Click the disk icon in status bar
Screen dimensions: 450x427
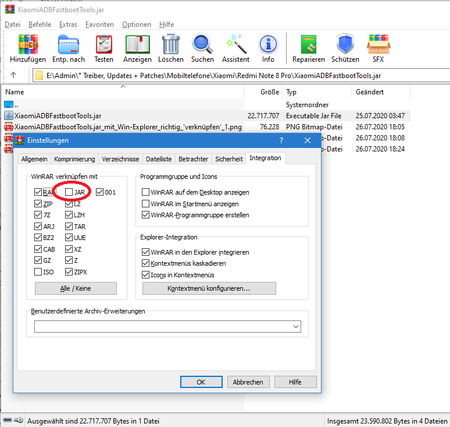pos(8,420)
